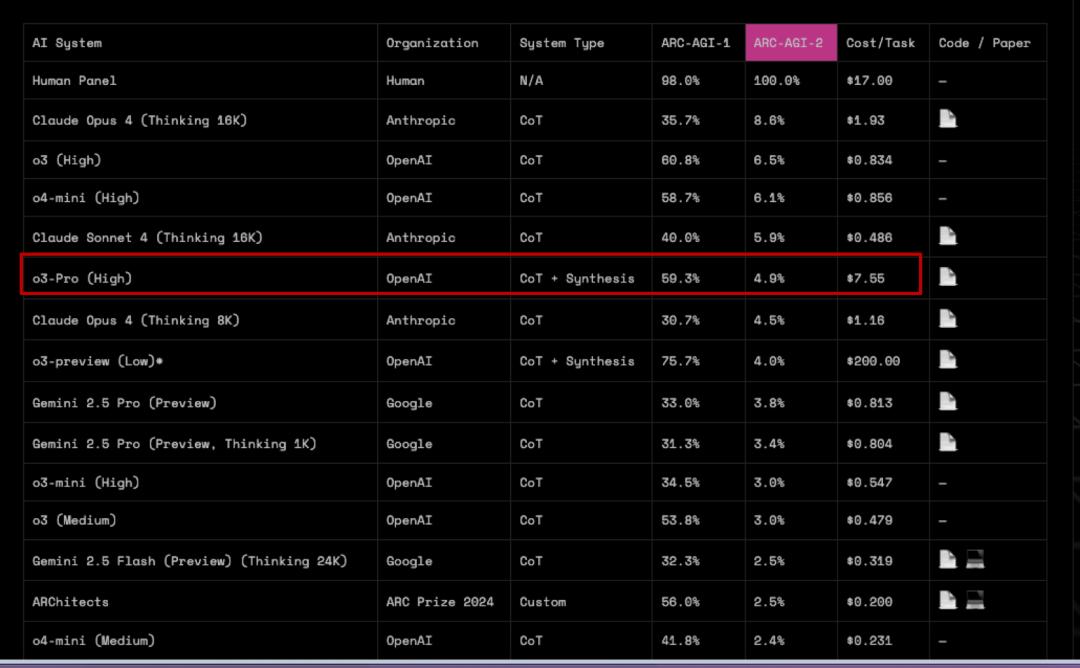Open the Gemini 2.5 Flash (Preview) code icon
Image resolution: width=1080 pixels, height=668 pixels.
tap(975, 559)
